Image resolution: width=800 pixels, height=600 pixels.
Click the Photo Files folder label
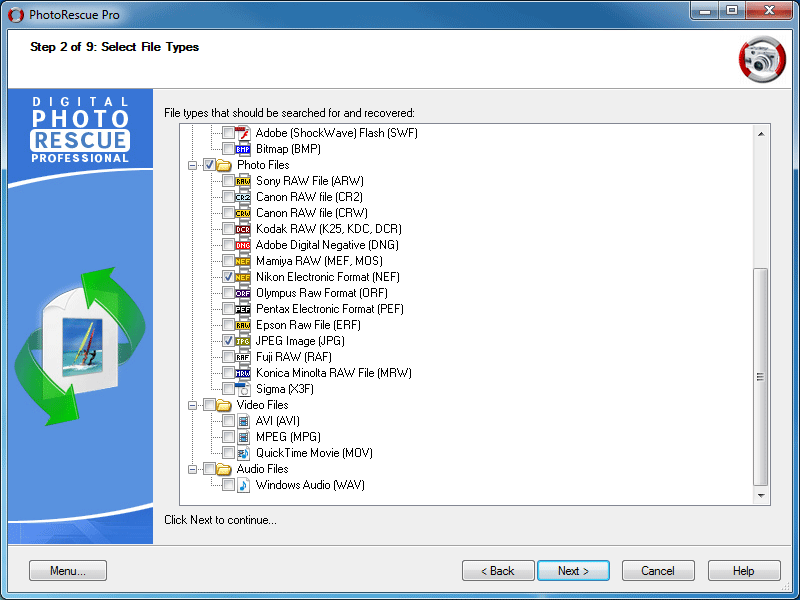pos(263,165)
